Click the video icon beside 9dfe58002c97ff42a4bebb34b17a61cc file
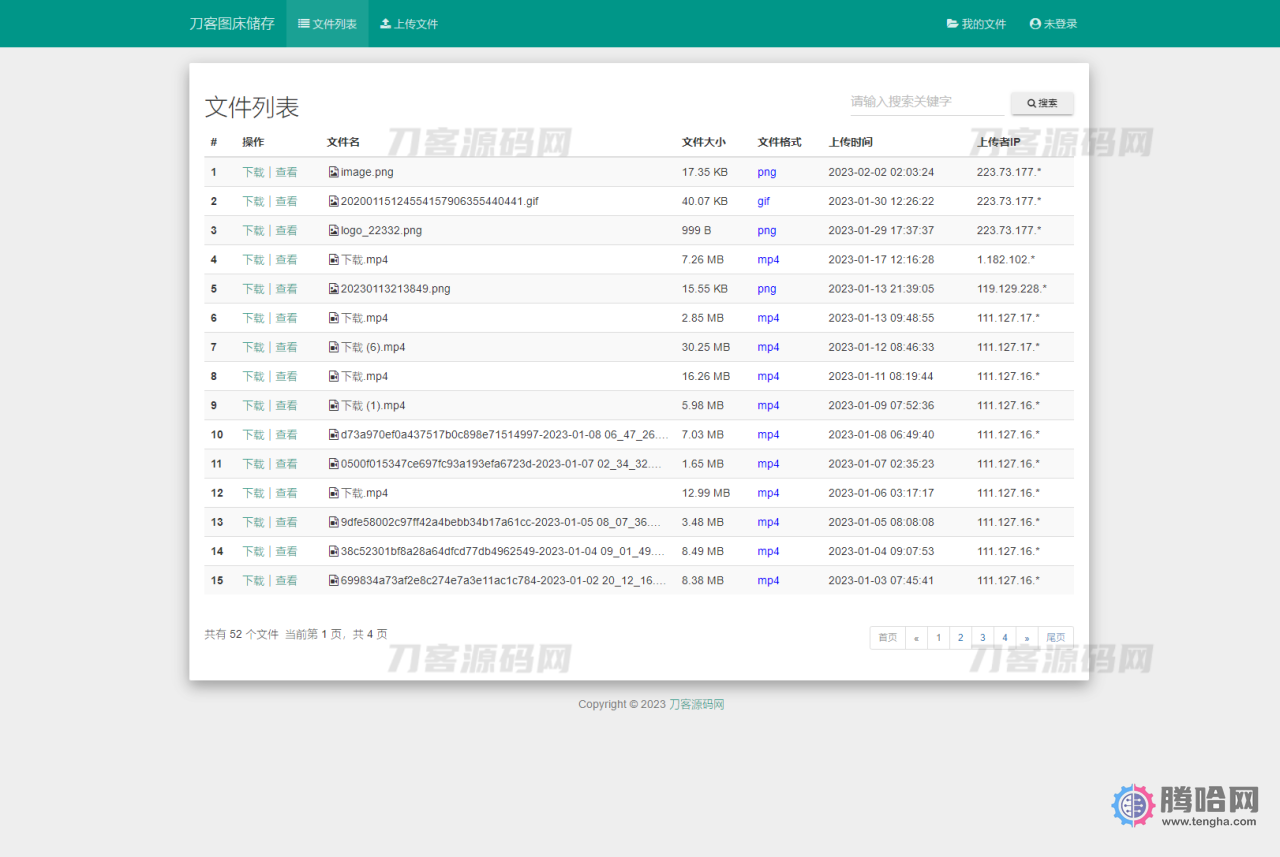 (x=334, y=522)
